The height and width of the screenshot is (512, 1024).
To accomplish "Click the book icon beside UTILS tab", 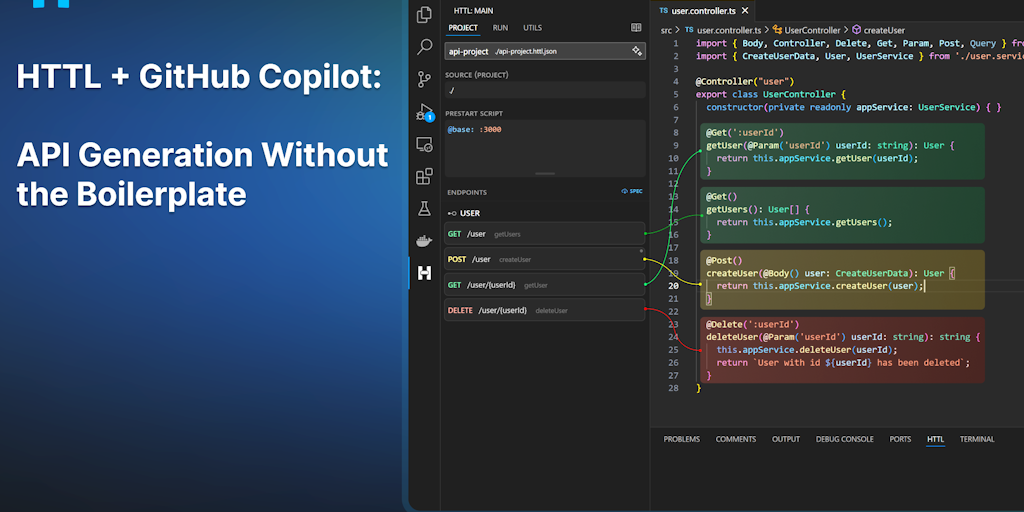I will (635, 27).
